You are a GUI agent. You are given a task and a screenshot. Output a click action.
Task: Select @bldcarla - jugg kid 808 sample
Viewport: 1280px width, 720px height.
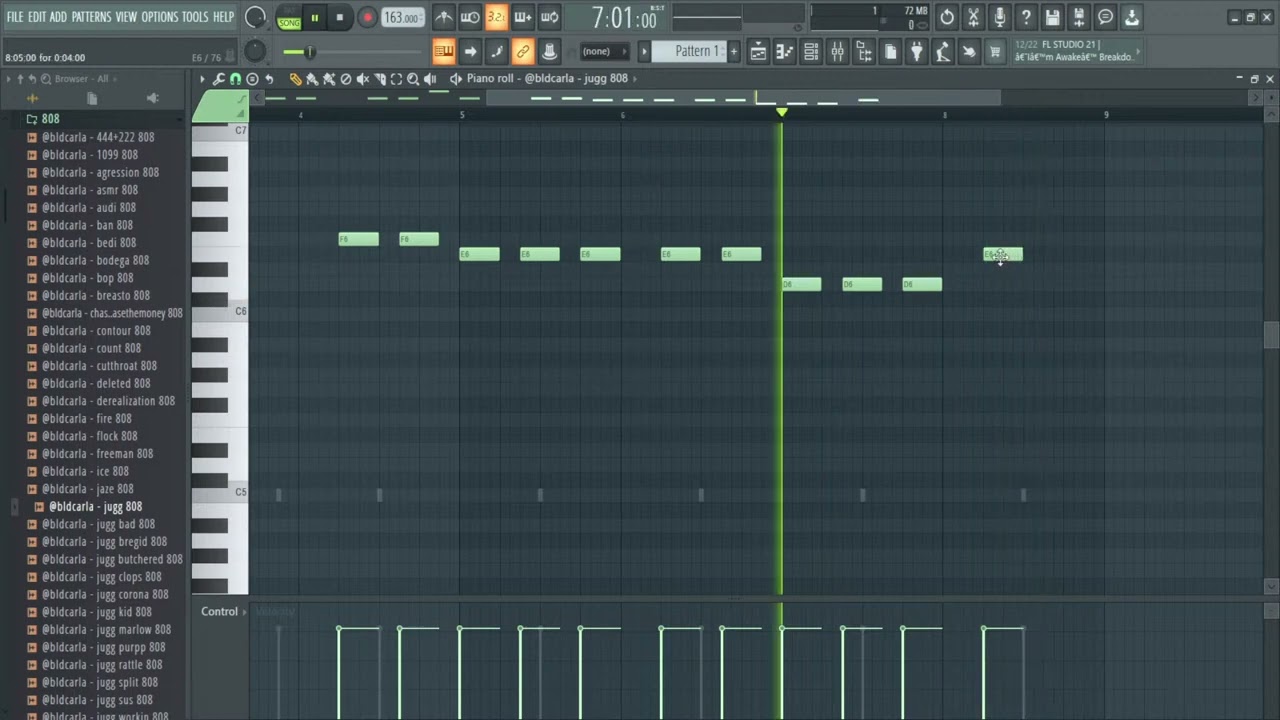[x=97, y=612]
